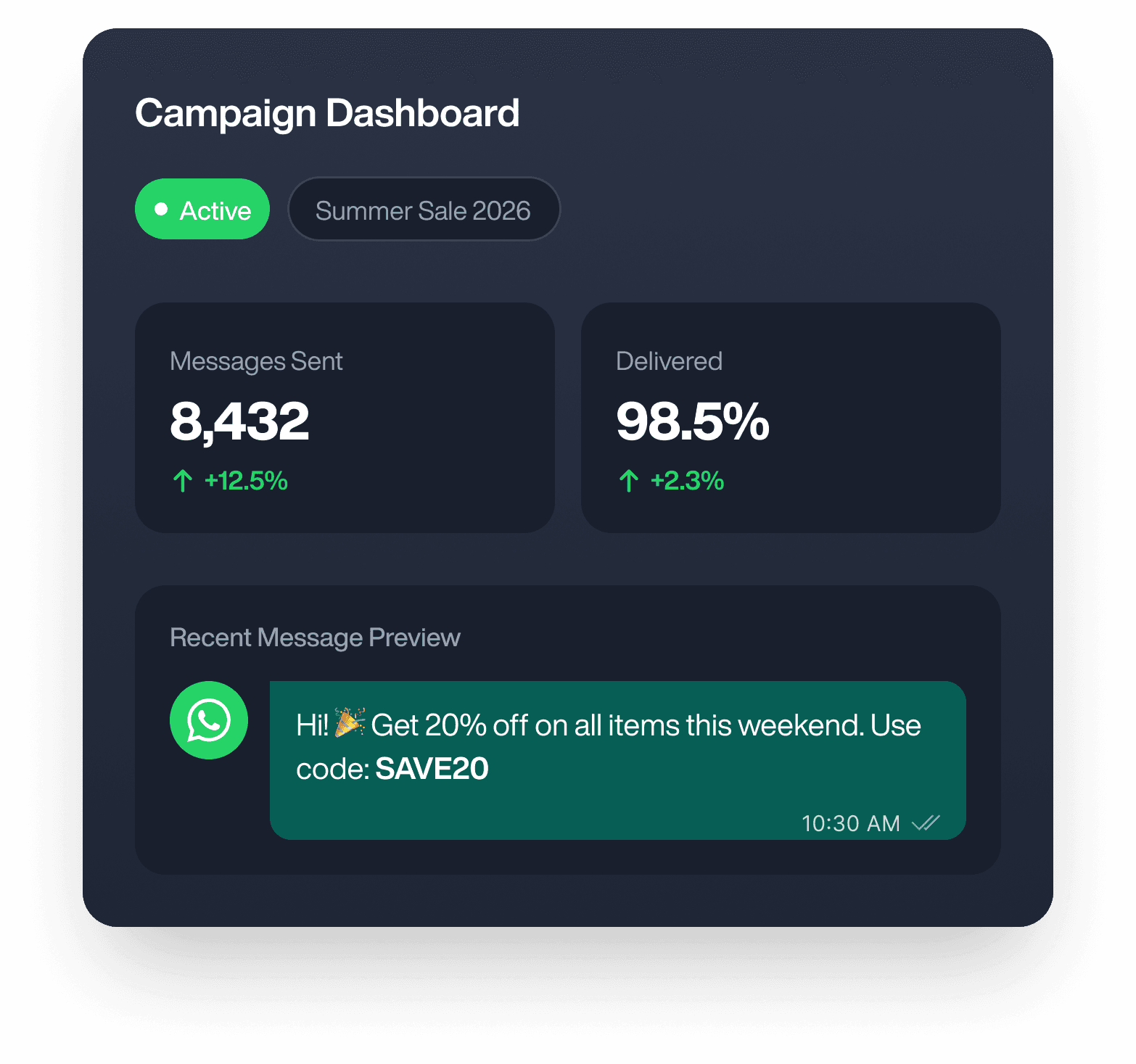Click the 98.5% delivered percentage

(692, 421)
